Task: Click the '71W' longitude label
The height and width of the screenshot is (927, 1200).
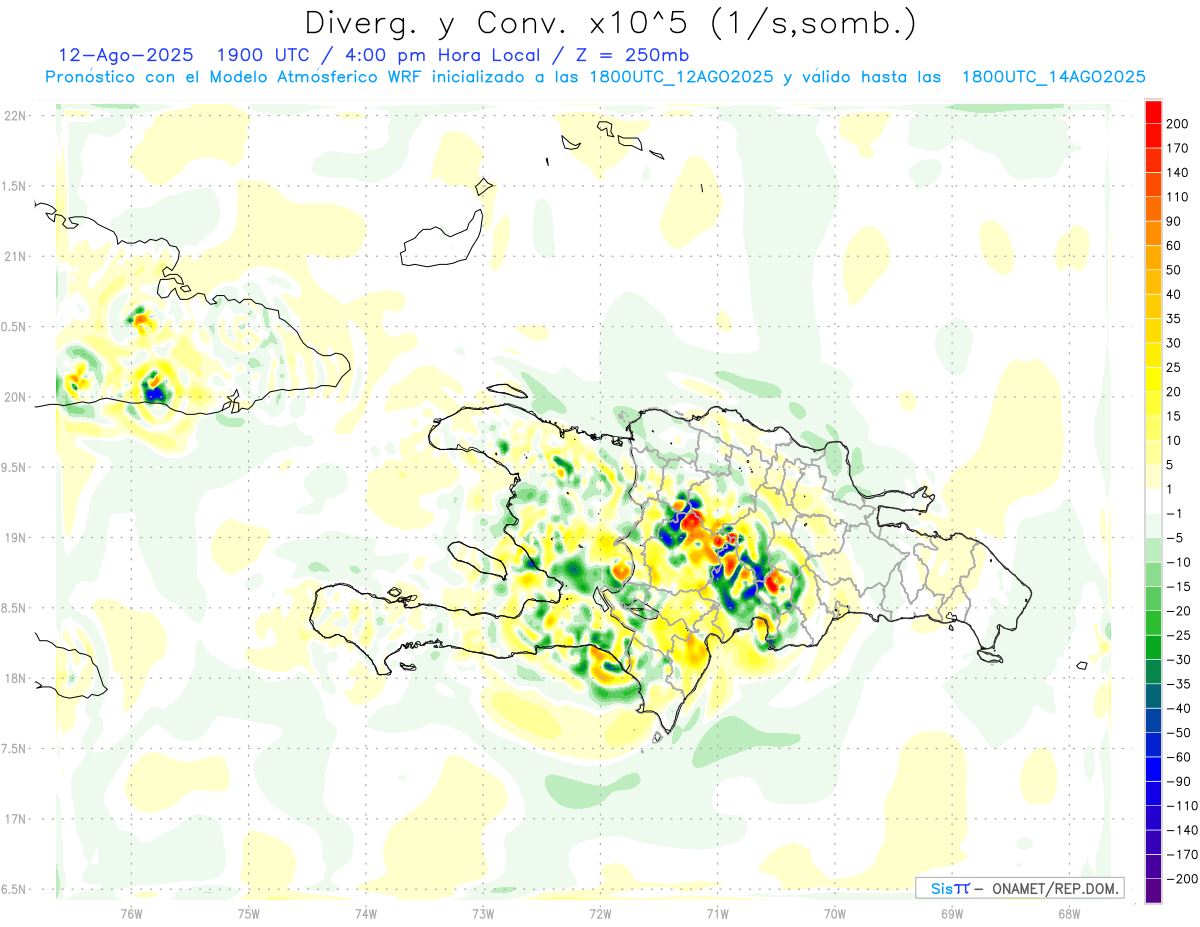Action: pyautogui.click(x=717, y=913)
